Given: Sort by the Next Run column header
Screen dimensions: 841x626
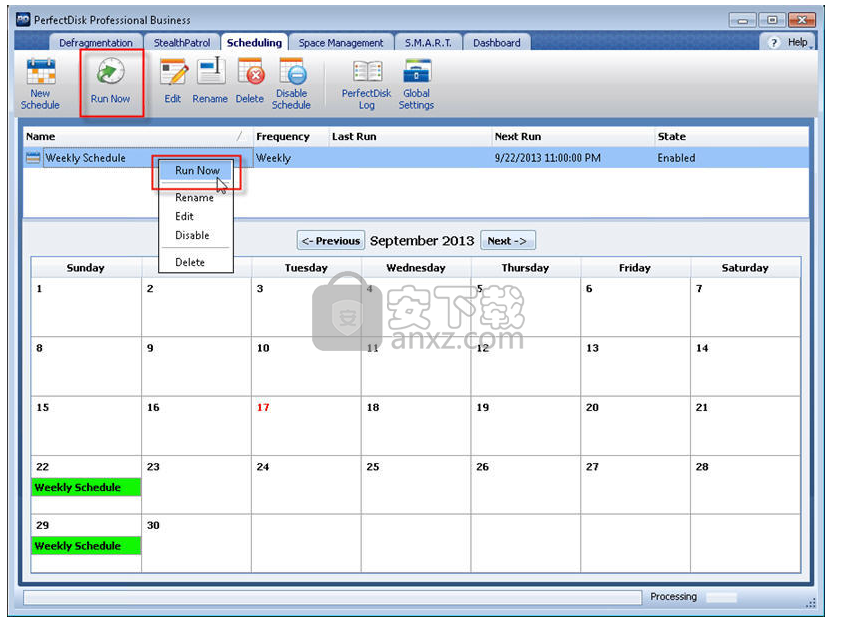Looking at the screenshot, I should point(573,137).
